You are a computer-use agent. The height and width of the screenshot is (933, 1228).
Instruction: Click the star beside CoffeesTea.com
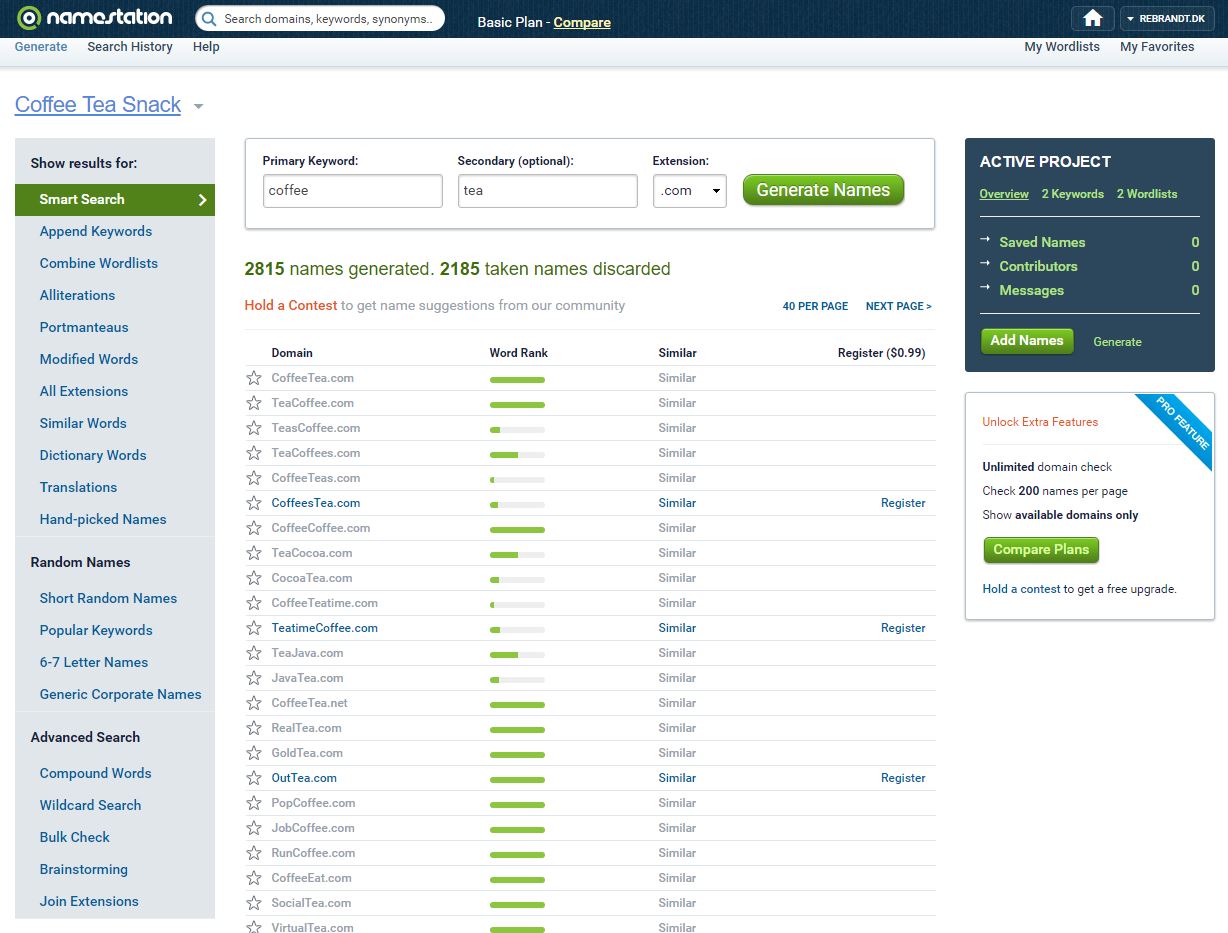click(x=254, y=503)
